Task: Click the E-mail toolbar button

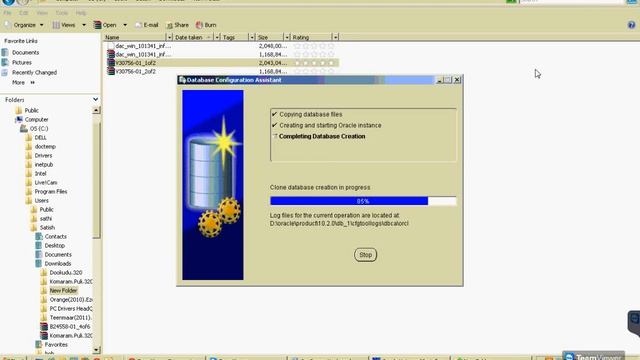Action: coord(147,25)
